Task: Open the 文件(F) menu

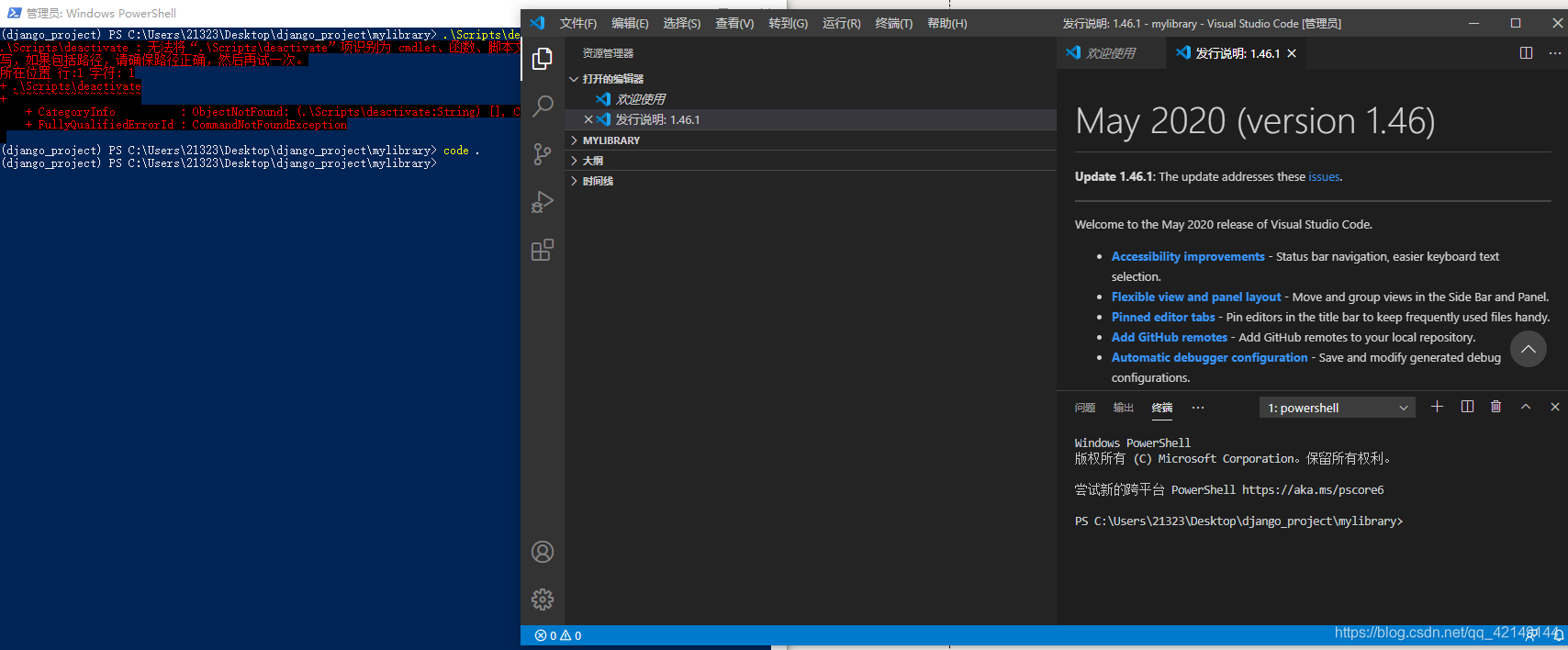Action: 578,23
